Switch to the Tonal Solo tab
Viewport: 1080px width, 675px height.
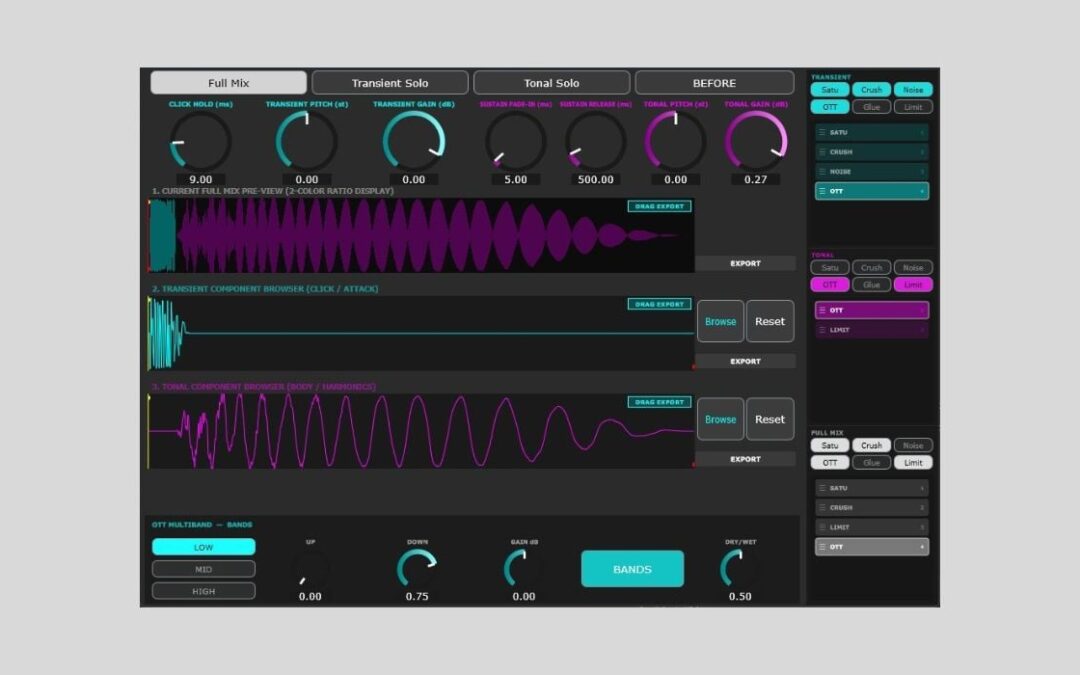click(x=552, y=83)
